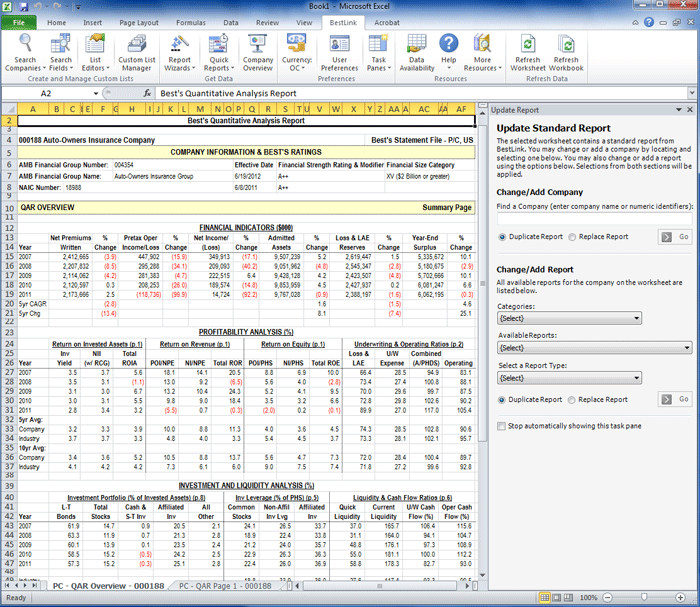The width and height of the screenshot is (700, 607).
Task: Open the File tab
Action: [x=18, y=22]
